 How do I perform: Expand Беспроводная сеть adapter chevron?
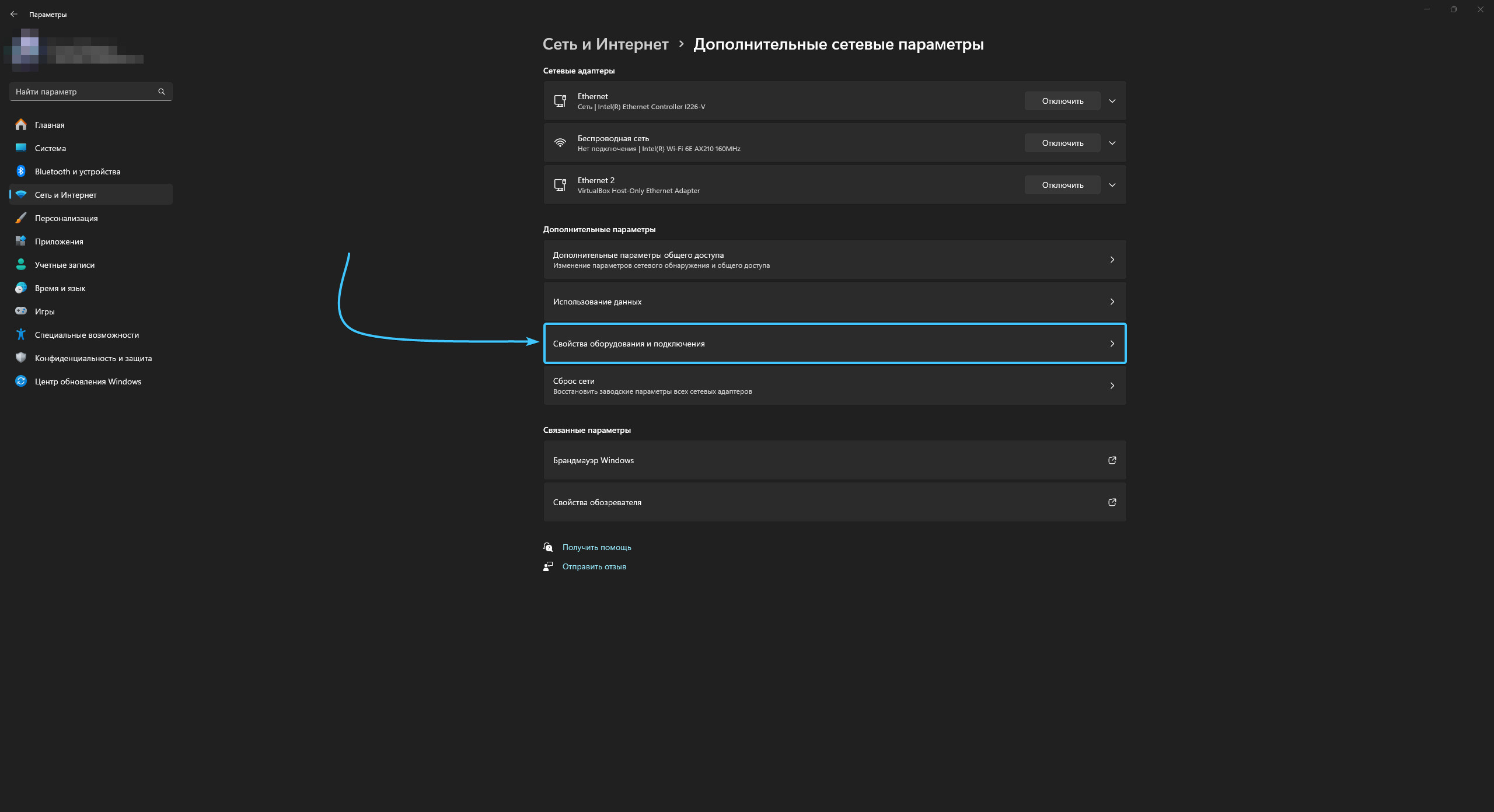(x=1112, y=143)
